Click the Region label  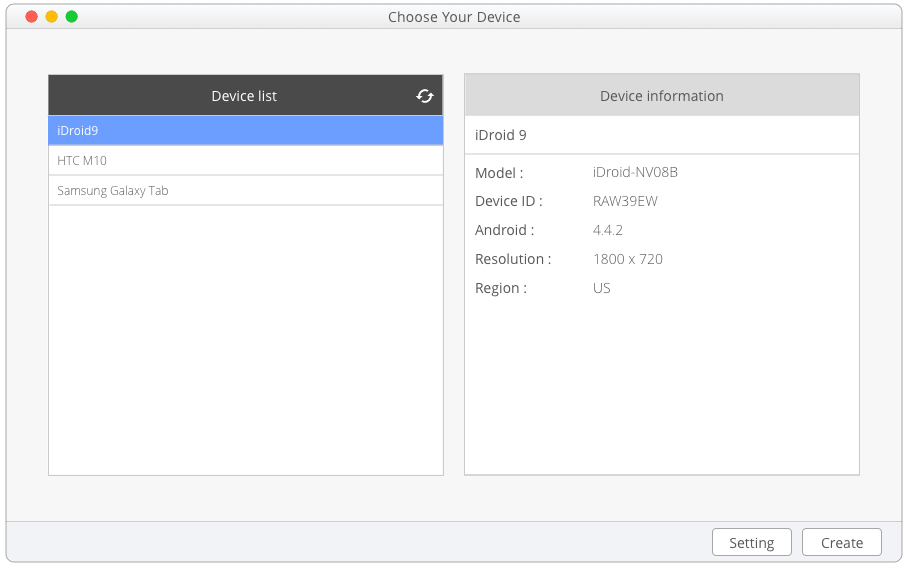coord(501,288)
